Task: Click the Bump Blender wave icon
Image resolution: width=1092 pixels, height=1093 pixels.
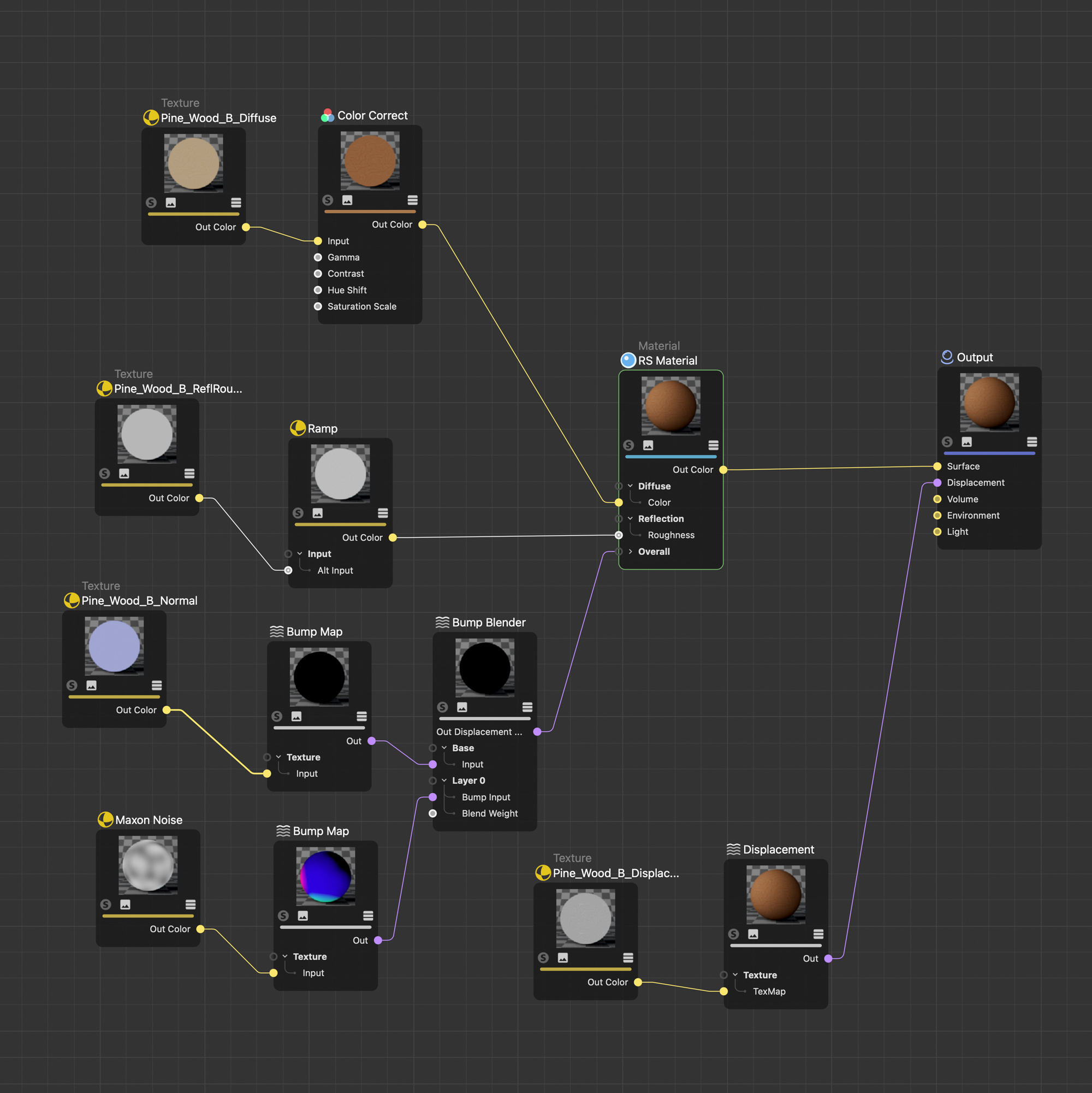Action: point(442,622)
